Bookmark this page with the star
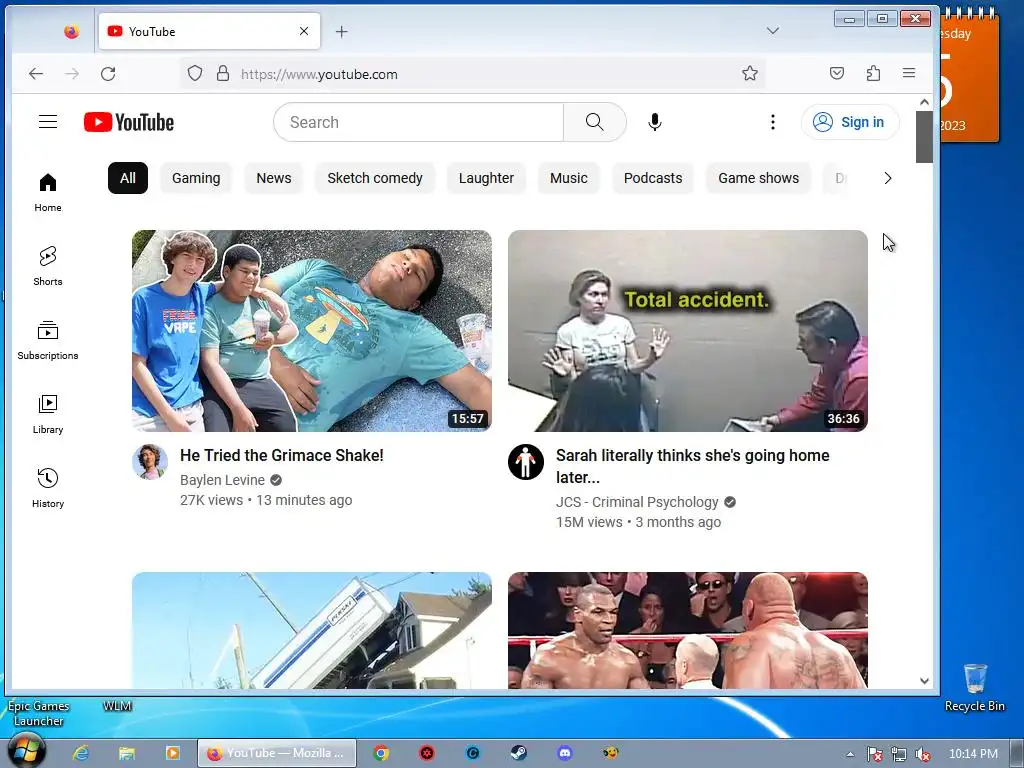Viewport: 1024px width, 768px height. click(750, 73)
